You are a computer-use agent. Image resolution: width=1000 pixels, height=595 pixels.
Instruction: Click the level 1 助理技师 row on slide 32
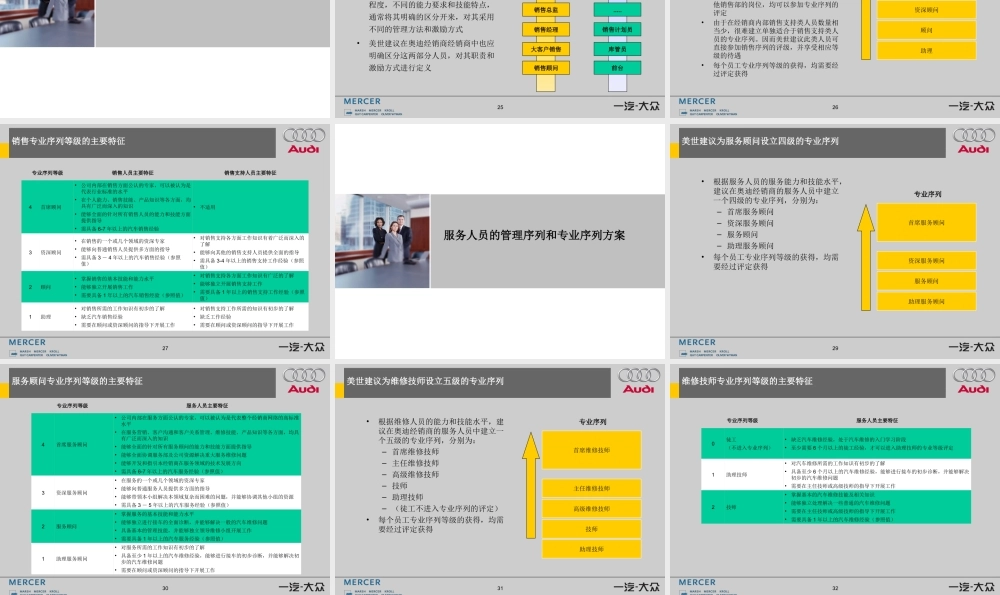click(835, 474)
